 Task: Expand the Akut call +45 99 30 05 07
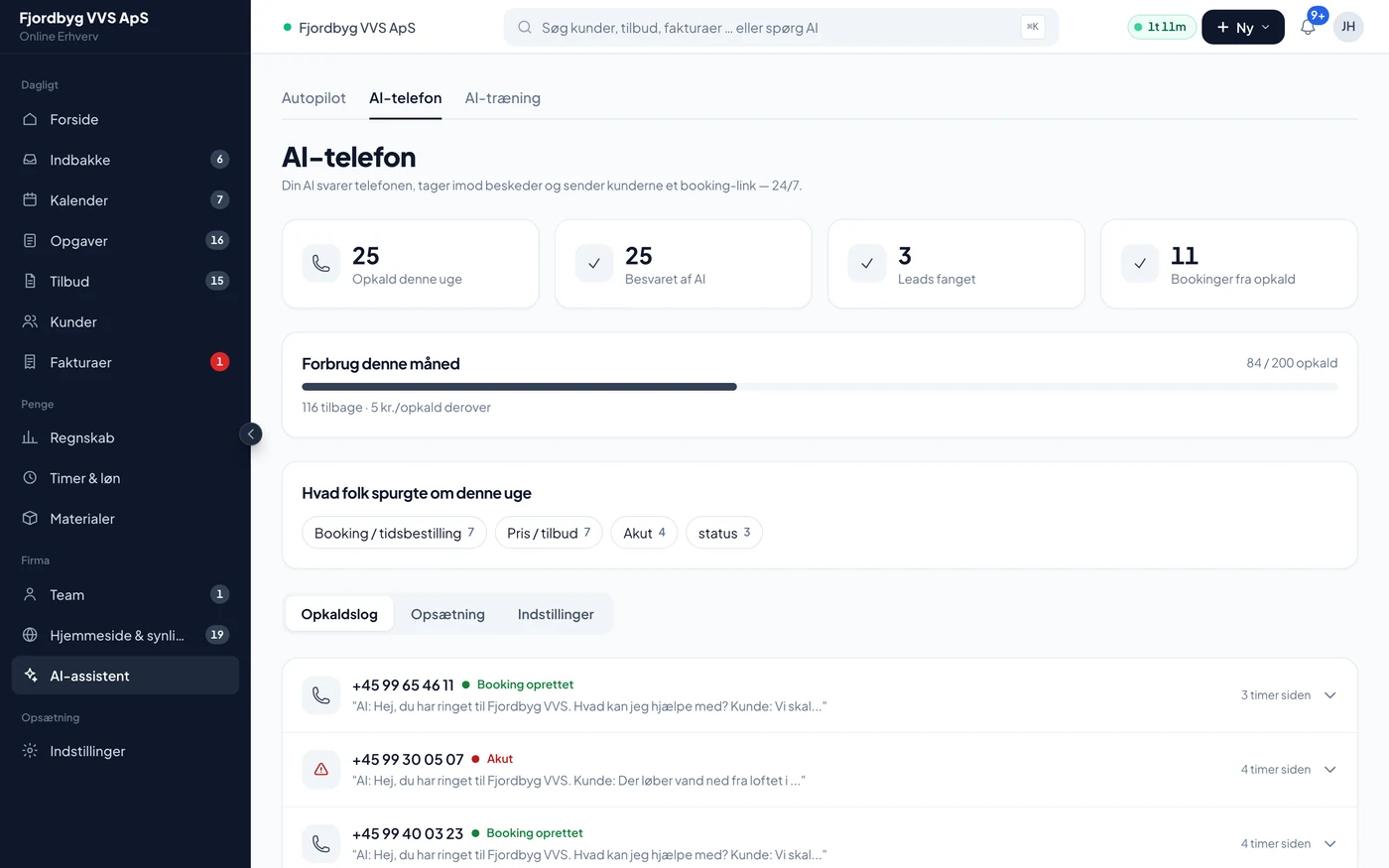tap(1330, 770)
